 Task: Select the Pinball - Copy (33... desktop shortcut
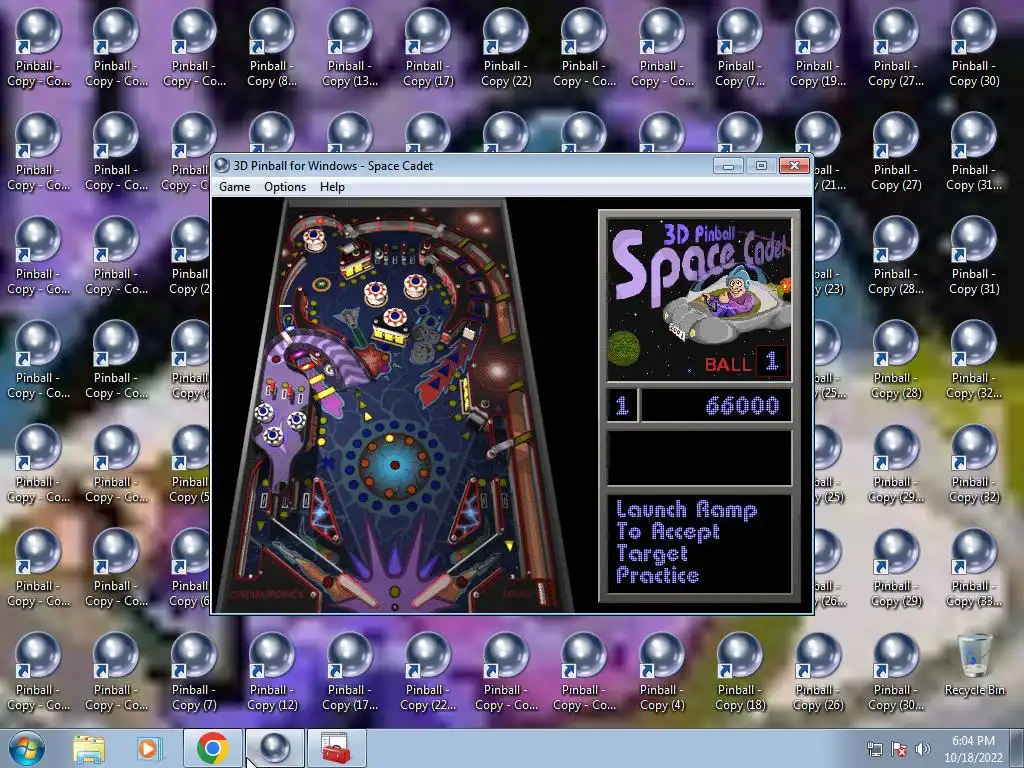[x=974, y=568]
